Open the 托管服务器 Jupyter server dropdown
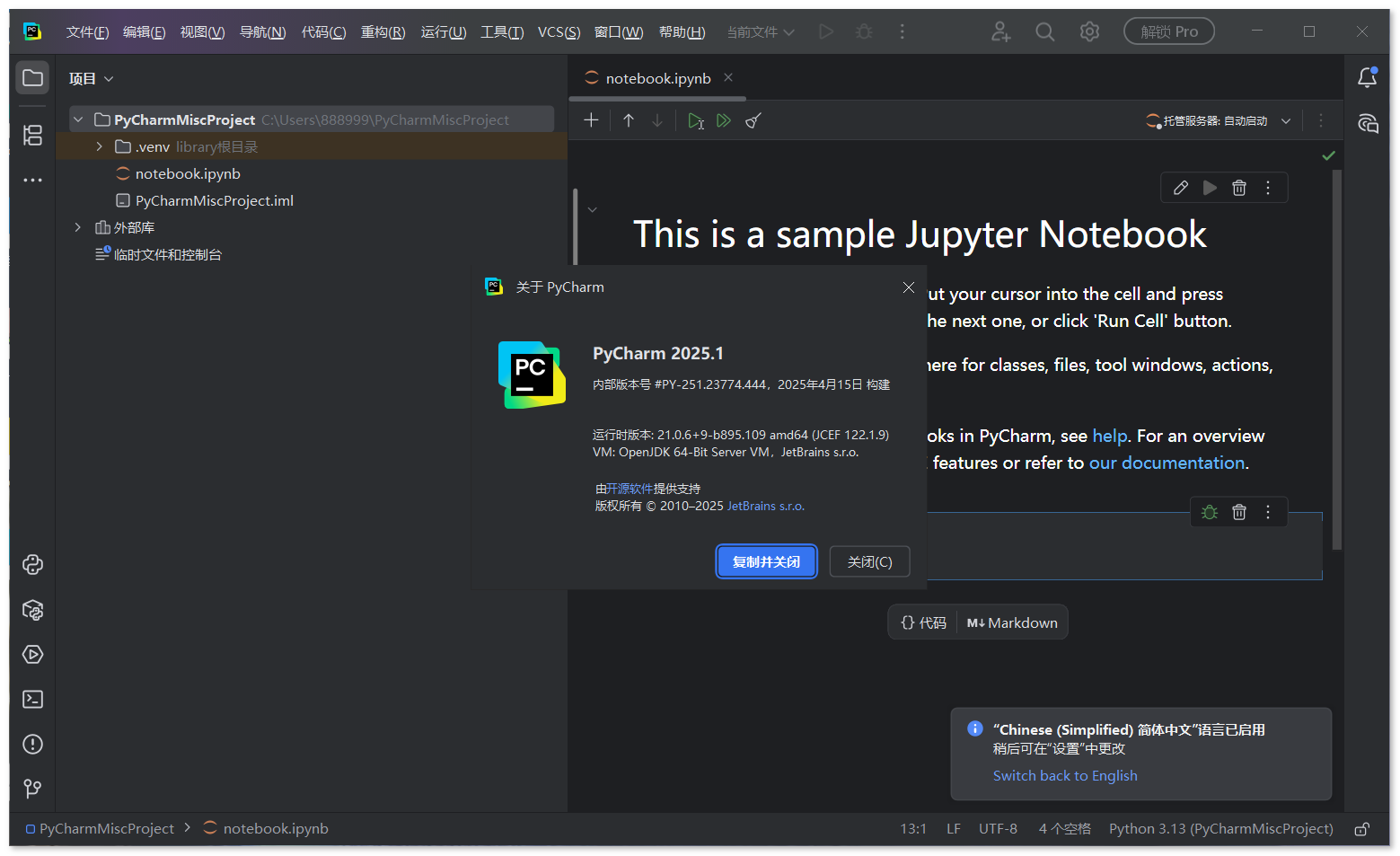Screen dimensions: 1400x856 [1218, 120]
